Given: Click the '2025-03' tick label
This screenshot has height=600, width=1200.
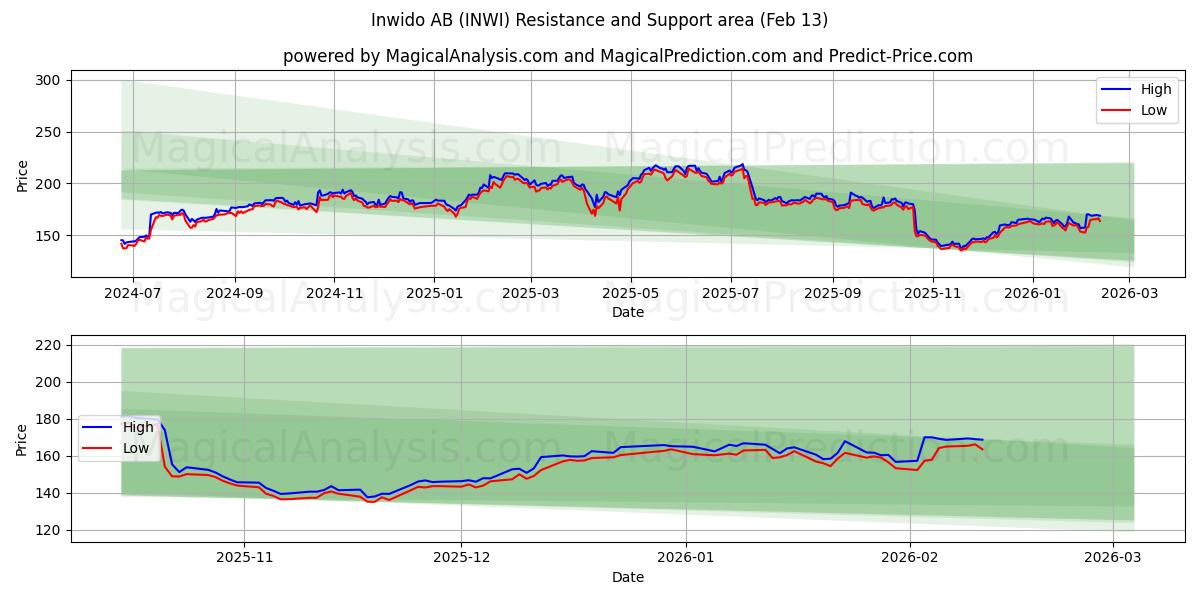Looking at the screenshot, I should click(x=531, y=293).
